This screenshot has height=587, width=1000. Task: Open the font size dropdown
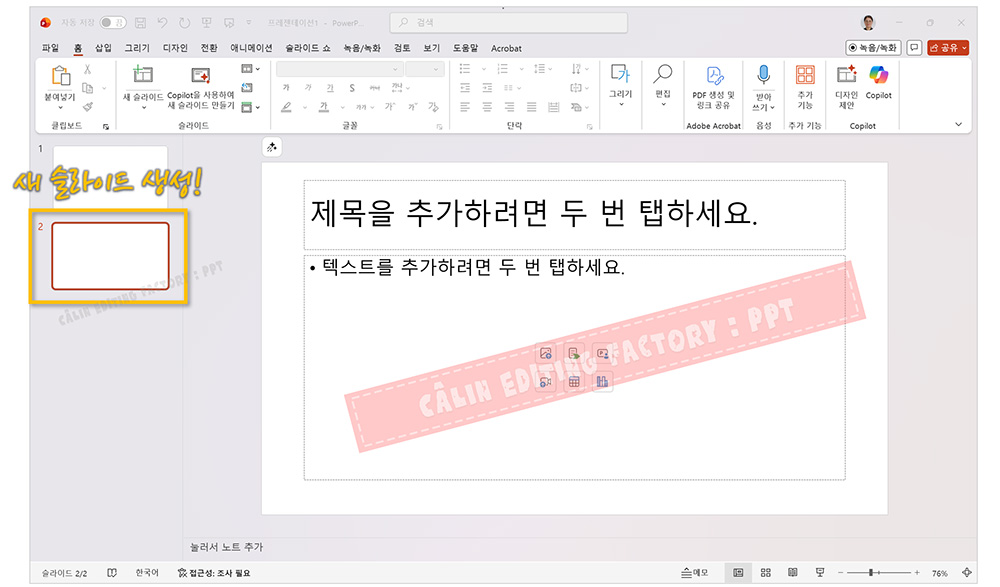424,67
